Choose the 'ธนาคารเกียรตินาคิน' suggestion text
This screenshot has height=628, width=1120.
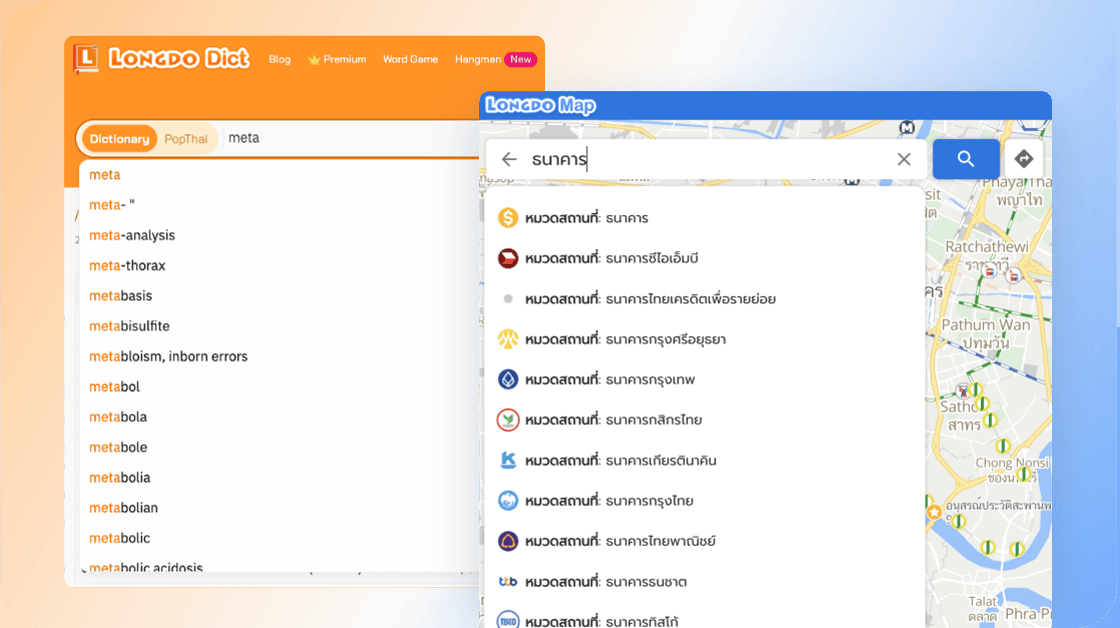(x=661, y=460)
